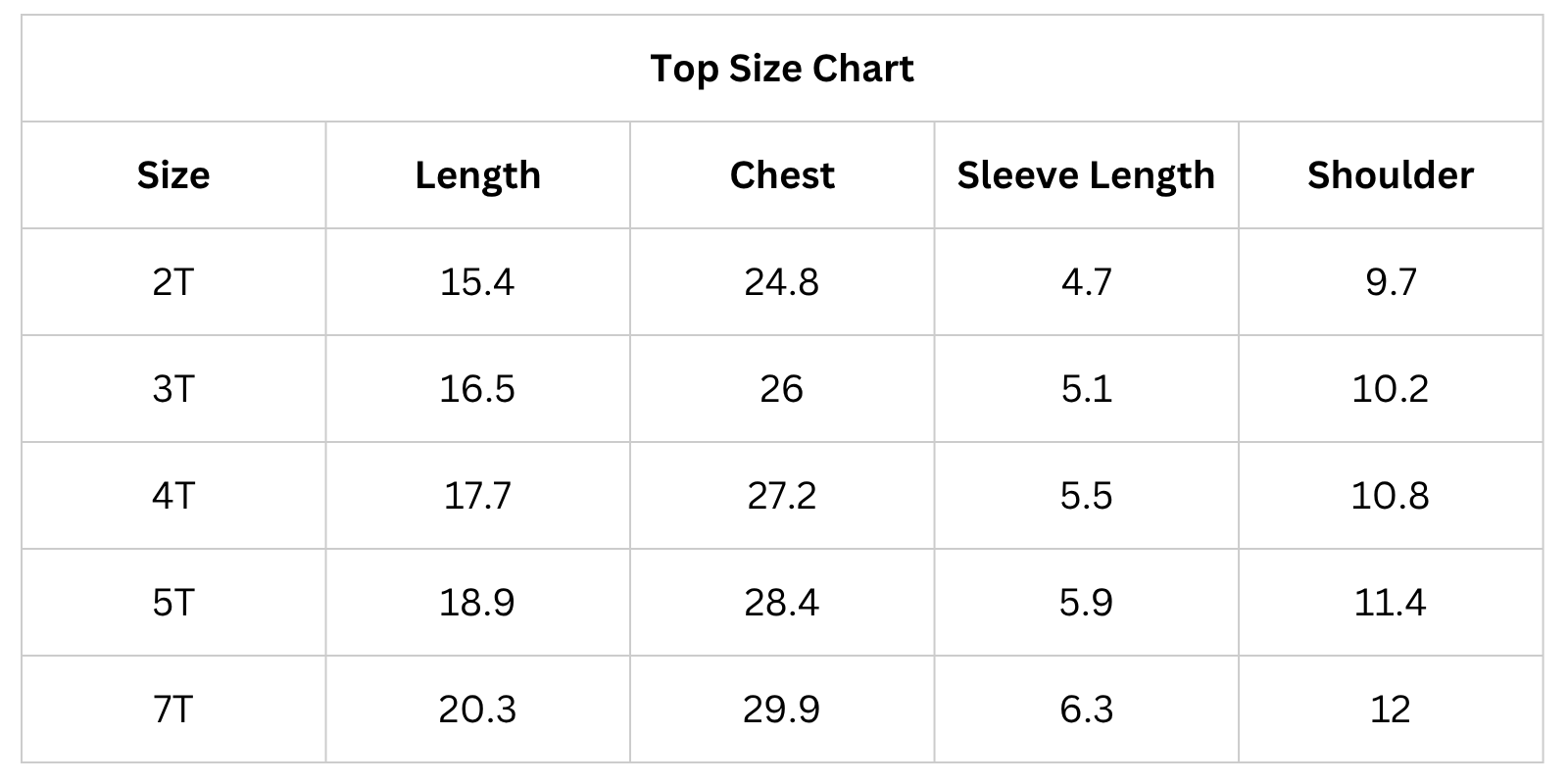1568x784 pixels.
Task: Click the Top Size Chart title
Action: pyautogui.click(x=782, y=69)
